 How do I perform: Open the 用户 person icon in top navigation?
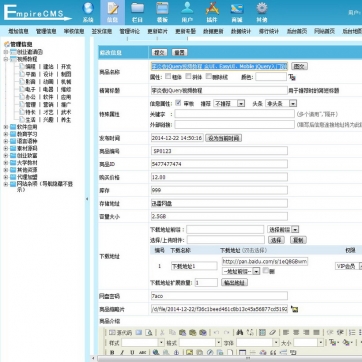(187, 8)
